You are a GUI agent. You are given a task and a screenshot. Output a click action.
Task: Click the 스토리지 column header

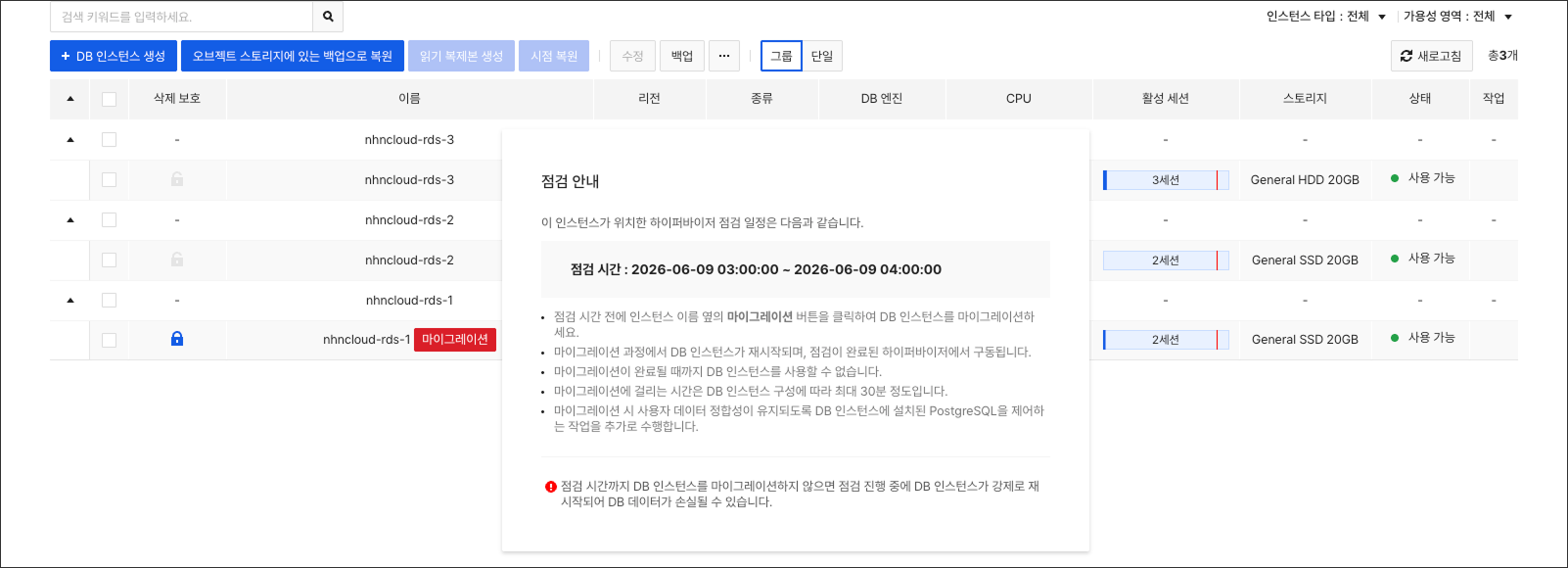[x=1305, y=99]
